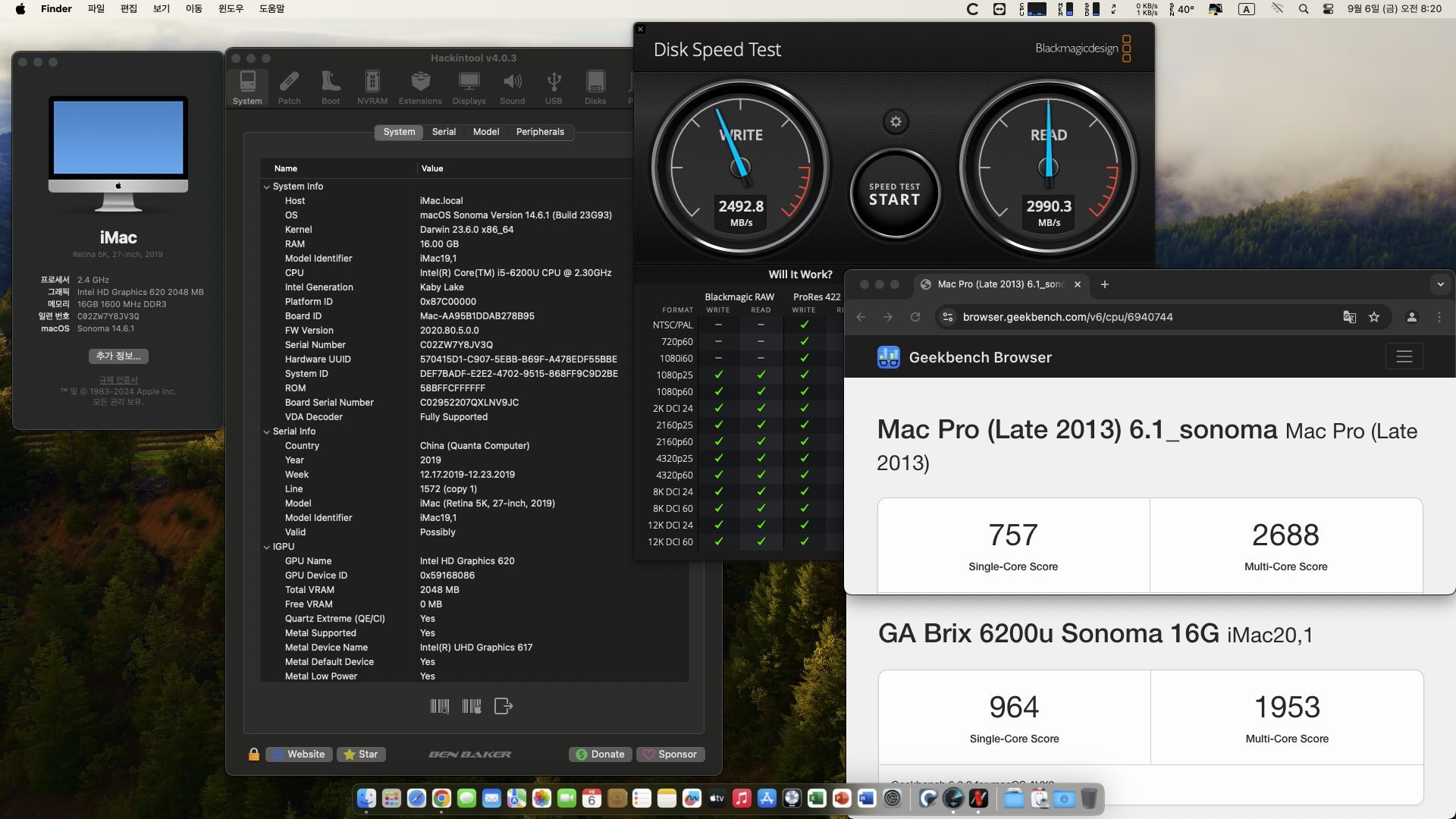Click the Sponsor button in Hackintool

tap(670, 754)
